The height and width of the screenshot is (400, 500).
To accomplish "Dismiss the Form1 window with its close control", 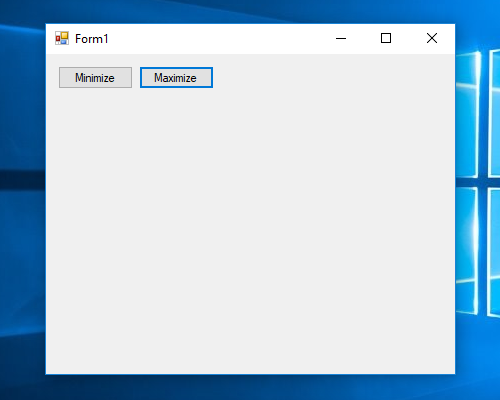I will point(432,38).
